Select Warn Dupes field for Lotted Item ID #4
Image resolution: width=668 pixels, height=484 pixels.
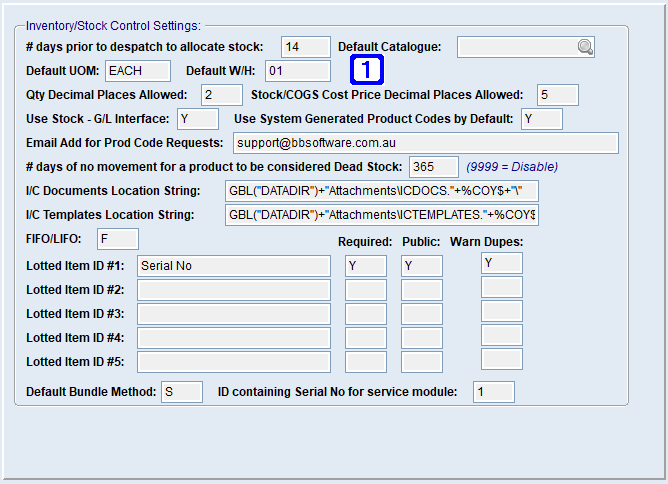[502, 335]
